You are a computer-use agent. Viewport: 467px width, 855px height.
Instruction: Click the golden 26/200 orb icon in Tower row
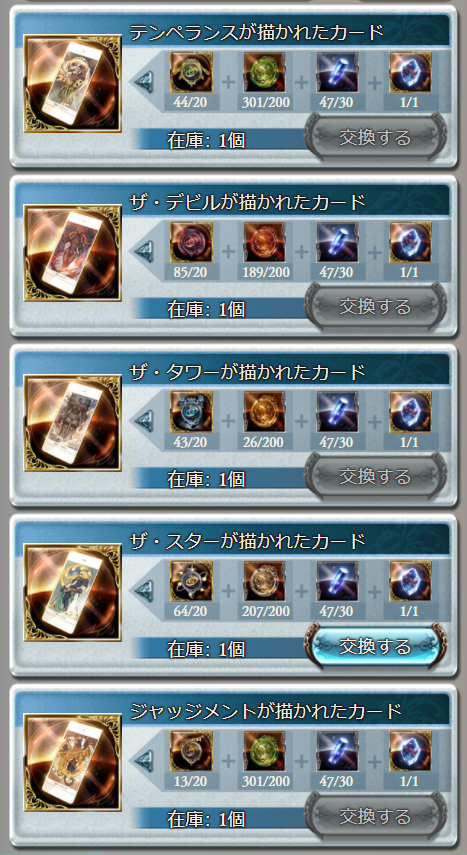click(264, 412)
